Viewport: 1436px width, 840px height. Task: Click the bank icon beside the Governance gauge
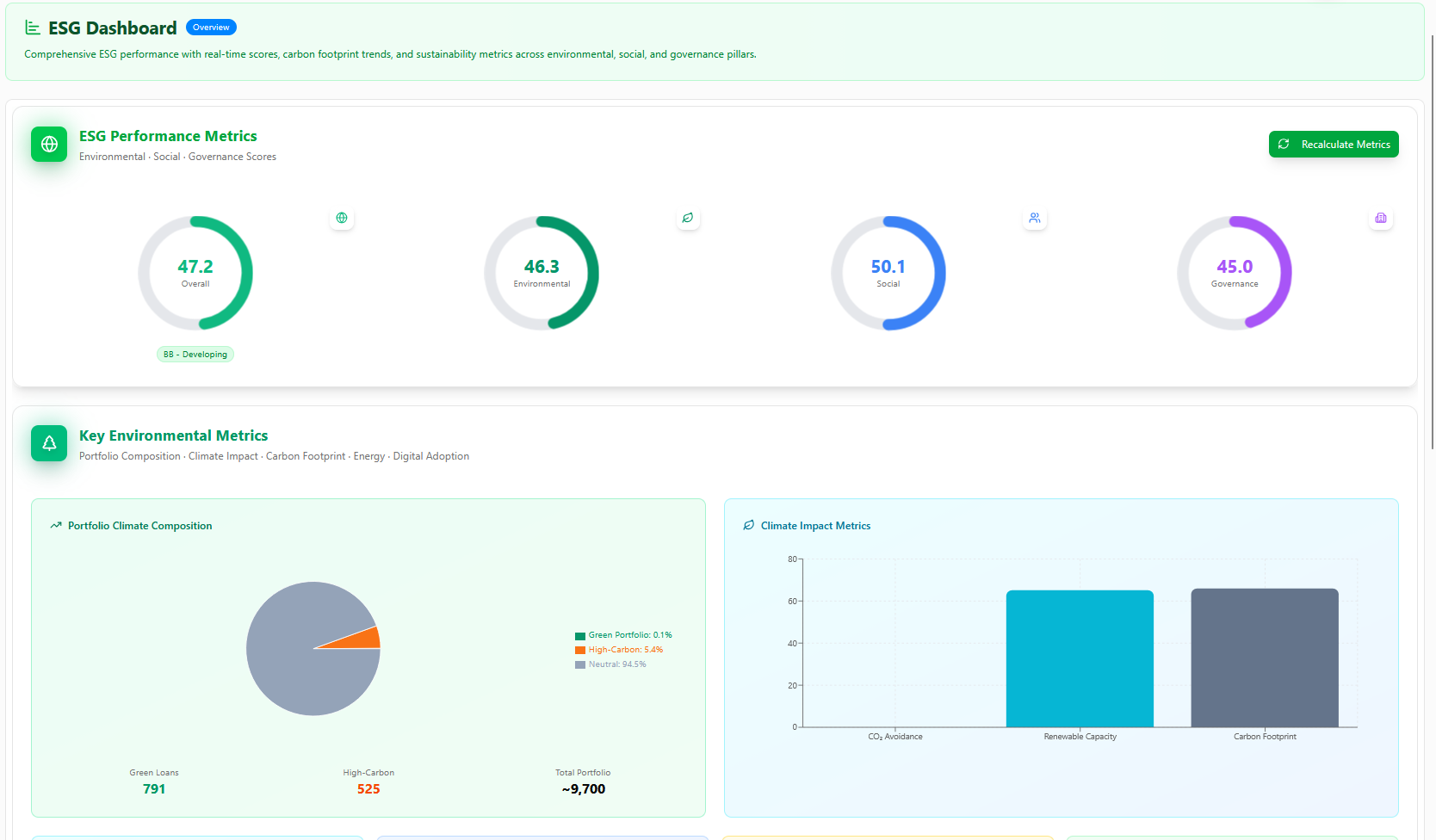point(1380,219)
